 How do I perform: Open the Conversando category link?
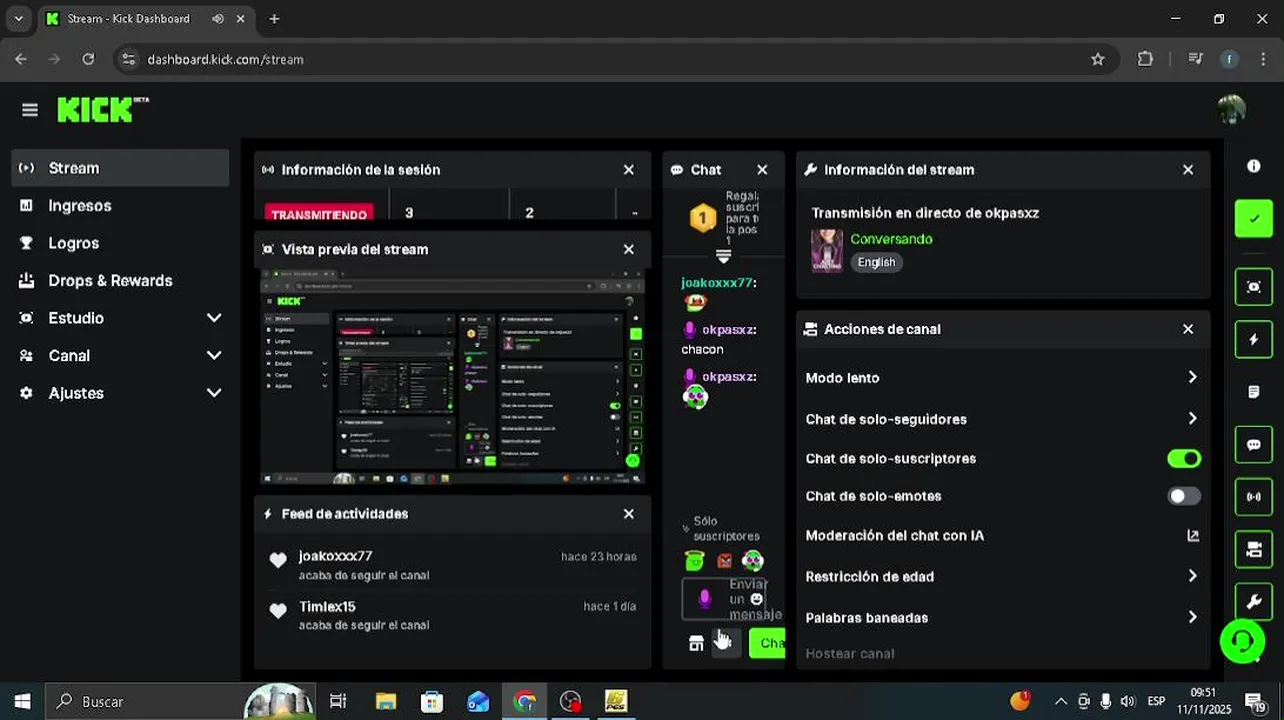coord(891,239)
